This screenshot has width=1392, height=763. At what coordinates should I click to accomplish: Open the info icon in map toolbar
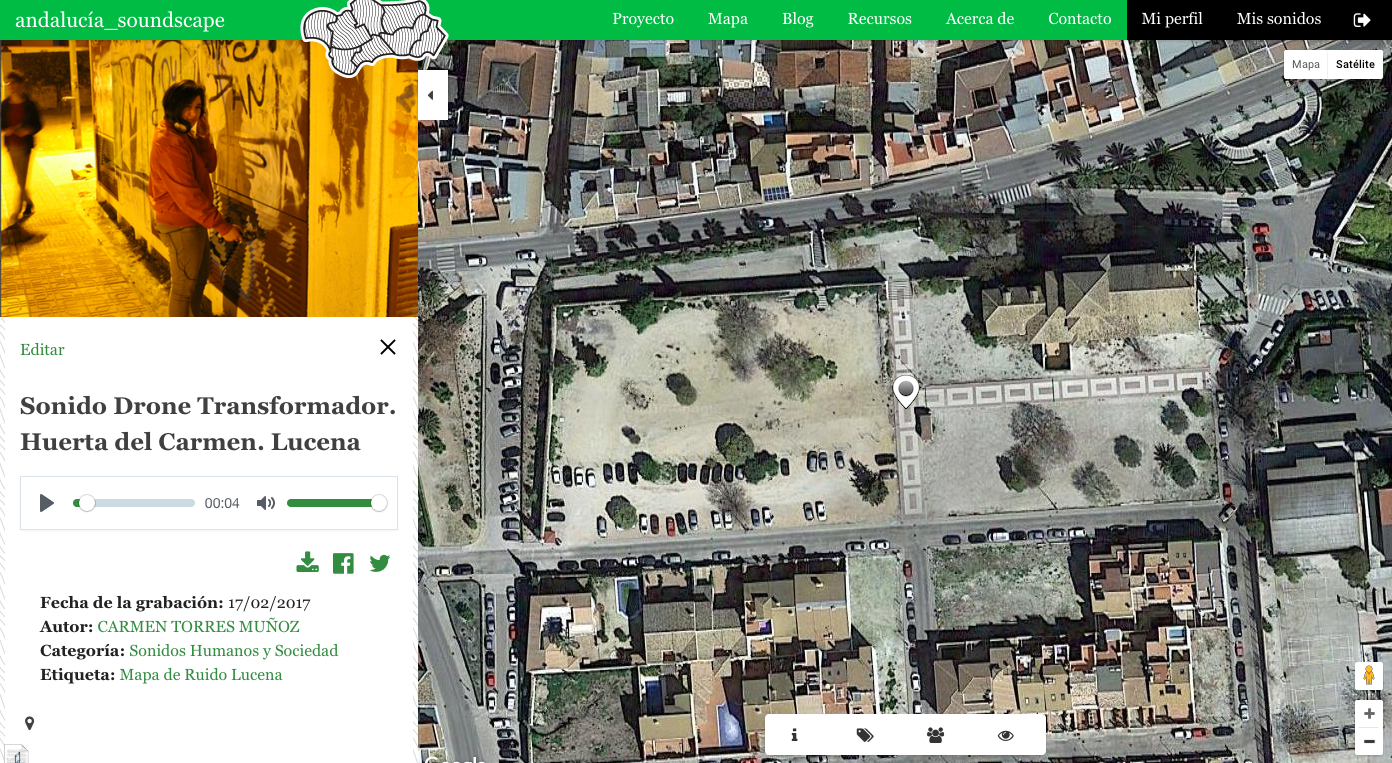(794, 735)
